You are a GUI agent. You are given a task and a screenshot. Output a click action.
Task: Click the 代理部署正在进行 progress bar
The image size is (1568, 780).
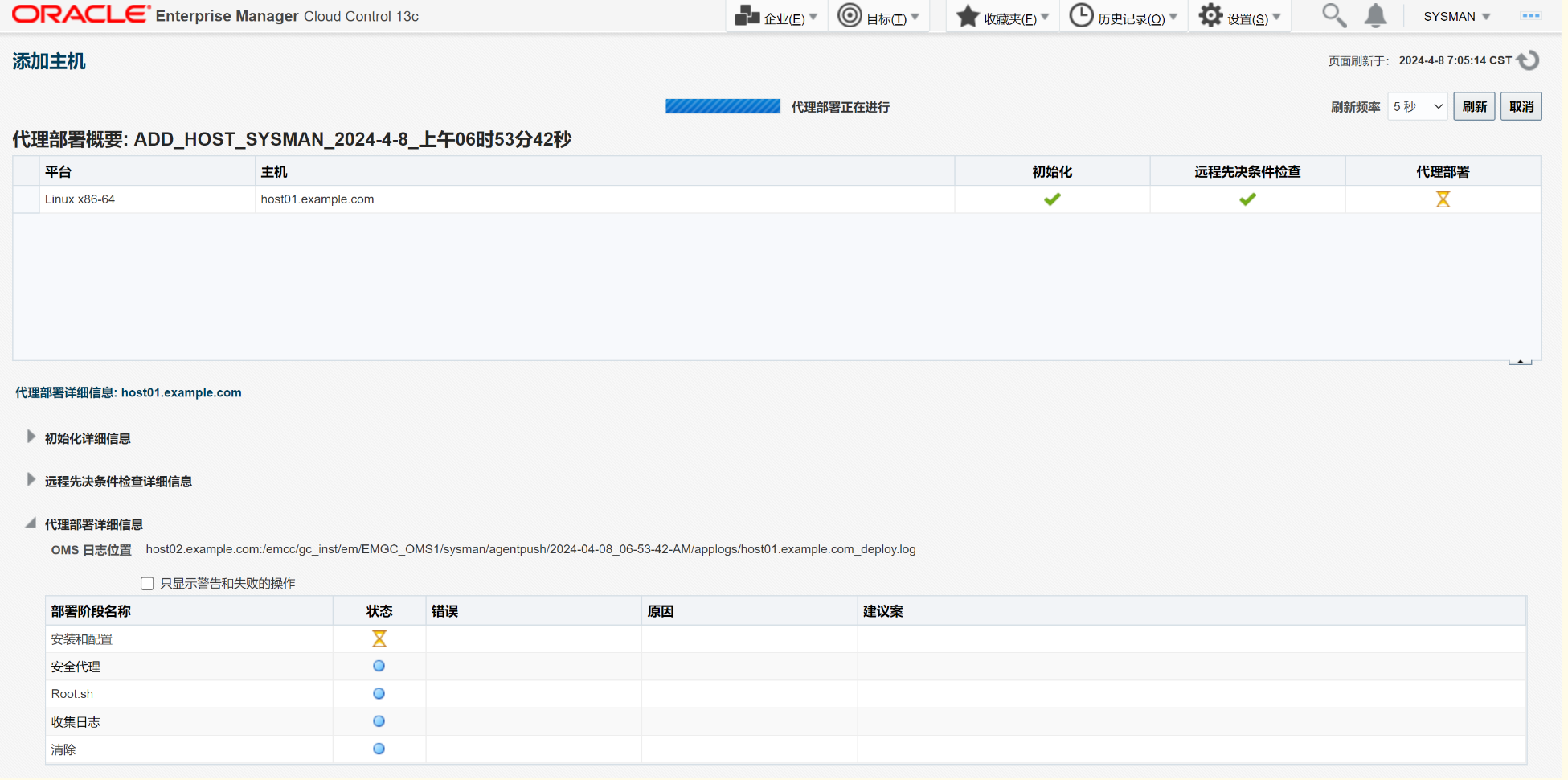click(x=723, y=106)
